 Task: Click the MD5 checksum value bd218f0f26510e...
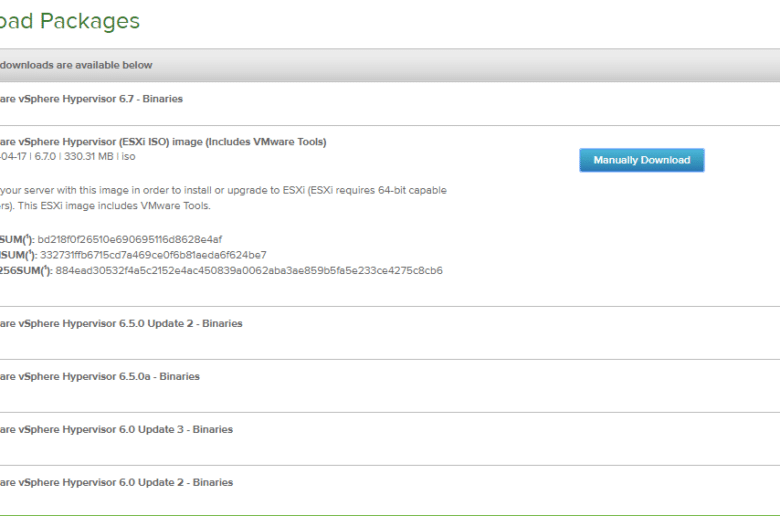pos(130,239)
